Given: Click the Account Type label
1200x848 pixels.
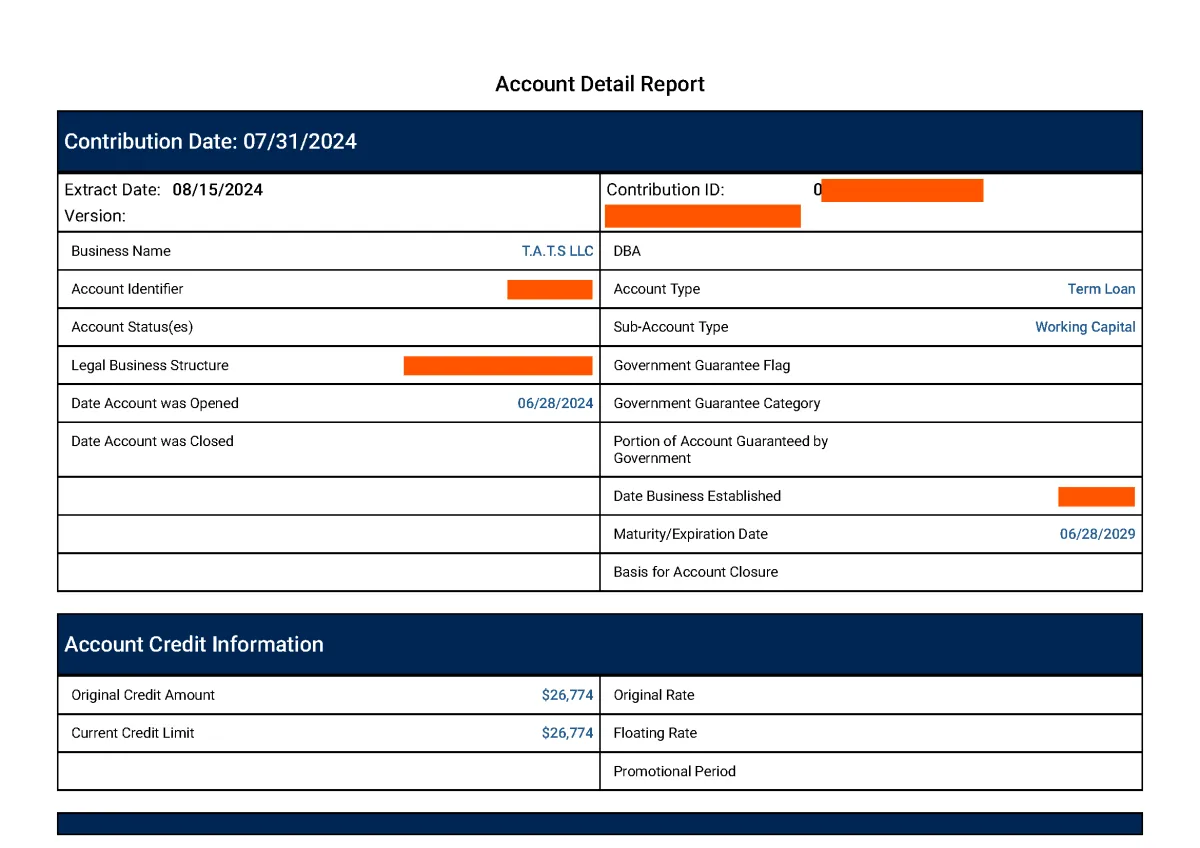Looking at the screenshot, I should [x=657, y=289].
